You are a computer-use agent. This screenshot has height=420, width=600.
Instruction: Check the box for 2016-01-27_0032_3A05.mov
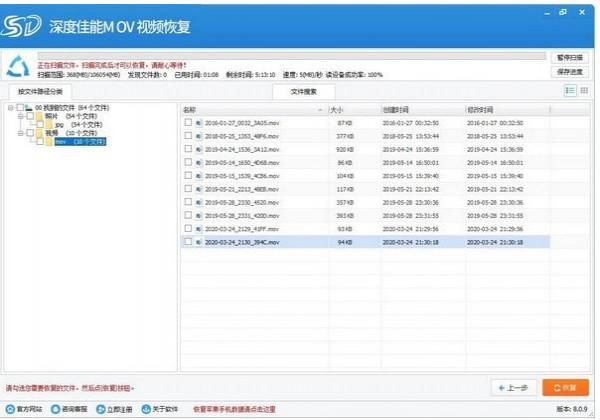tap(188, 122)
